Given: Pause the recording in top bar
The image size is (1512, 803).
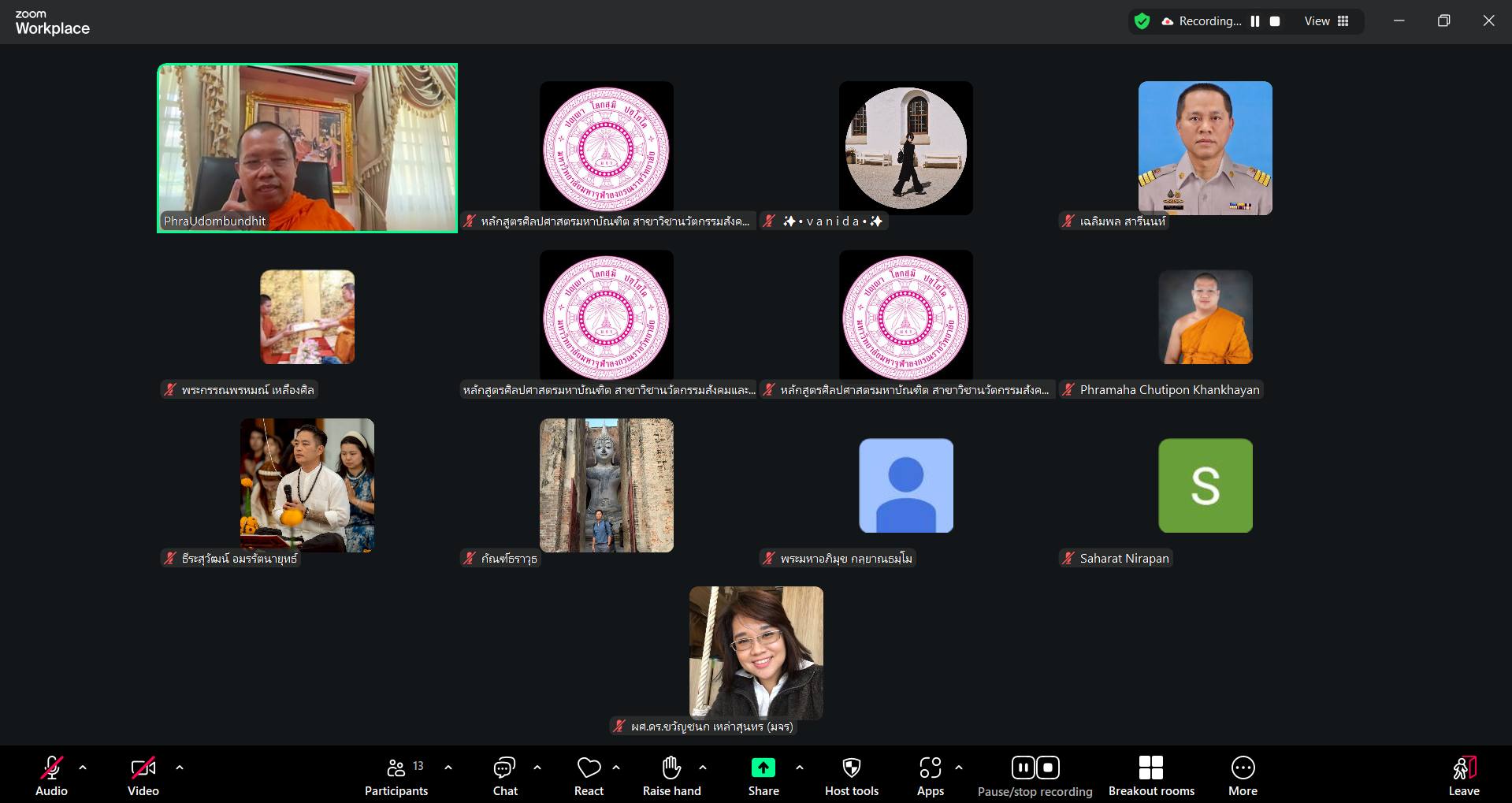Looking at the screenshot, I should [1255, 21].
